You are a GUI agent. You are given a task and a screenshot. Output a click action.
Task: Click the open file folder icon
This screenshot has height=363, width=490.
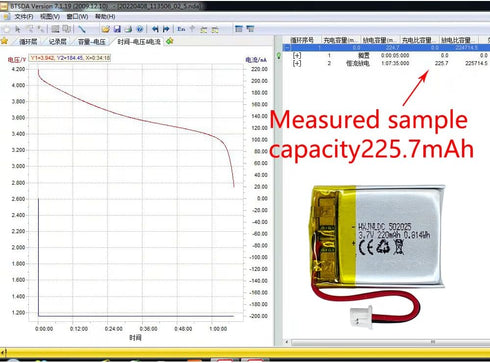click(x=106, y=29)
